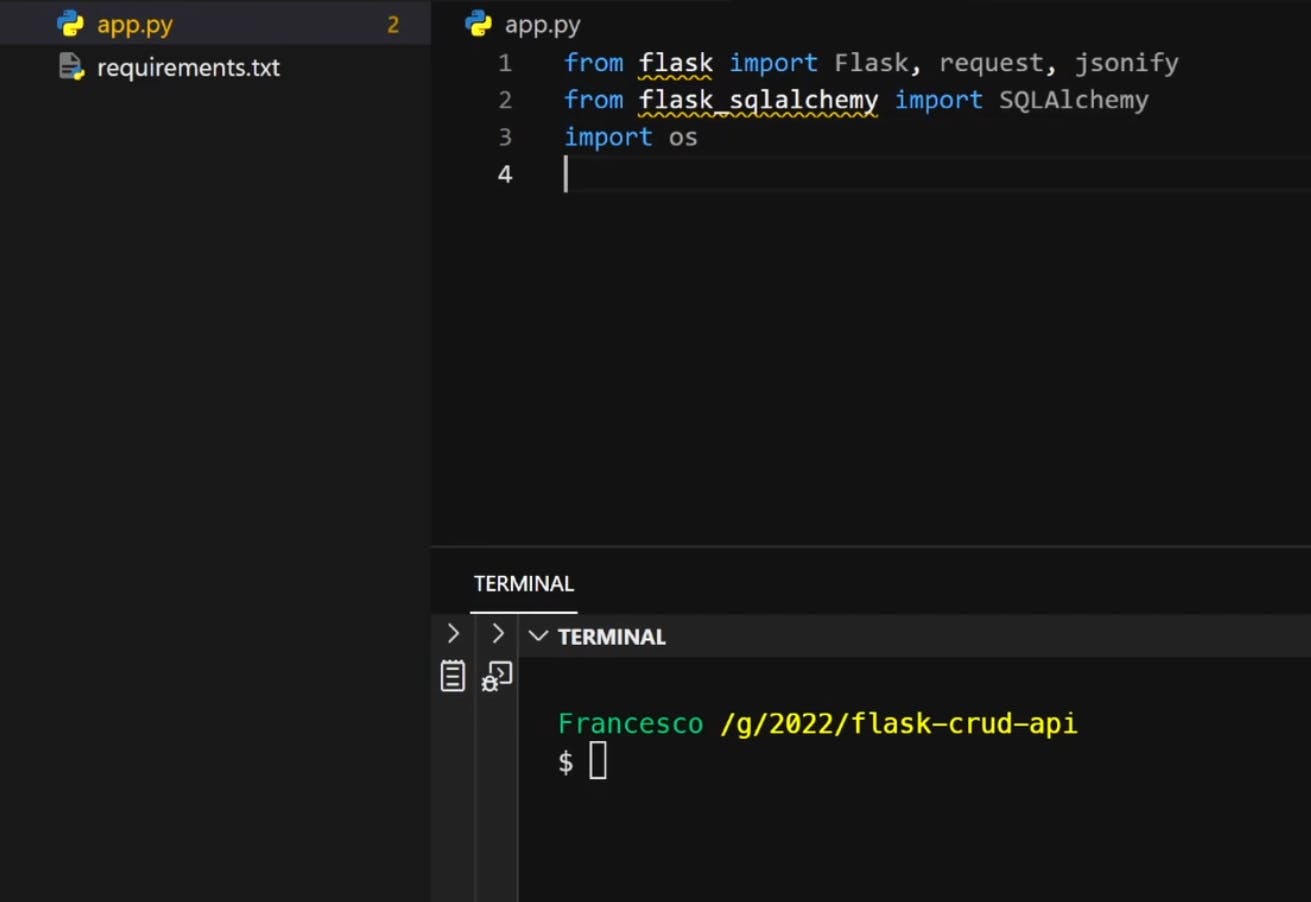The image size is (1311, 902).
Task: Click SQLAlchemy on line 2
Action: pos(1074,100)
